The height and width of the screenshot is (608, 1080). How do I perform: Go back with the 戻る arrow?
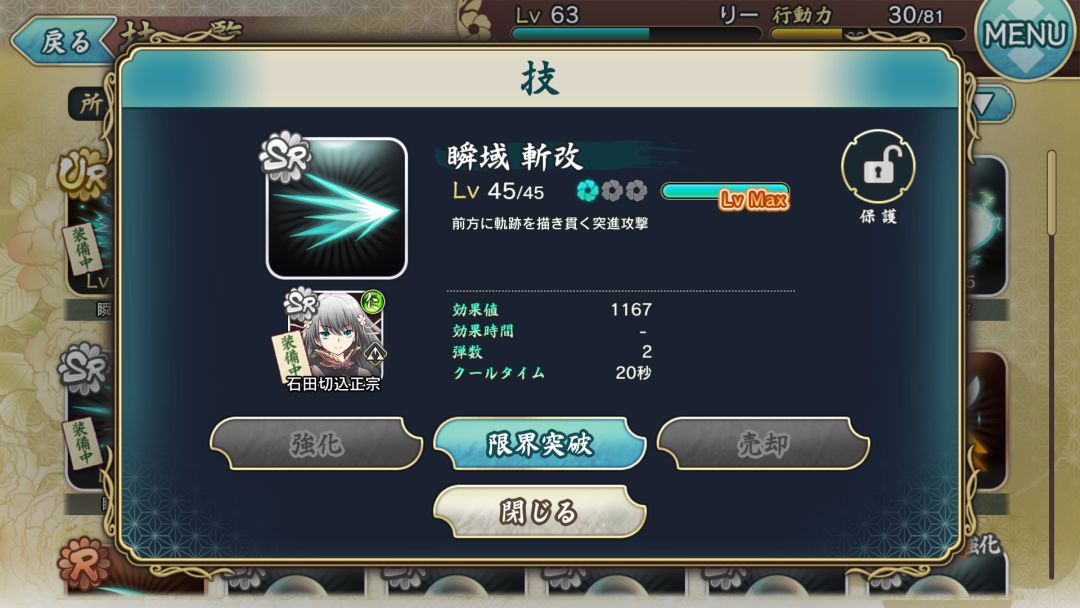pos(62,41)
